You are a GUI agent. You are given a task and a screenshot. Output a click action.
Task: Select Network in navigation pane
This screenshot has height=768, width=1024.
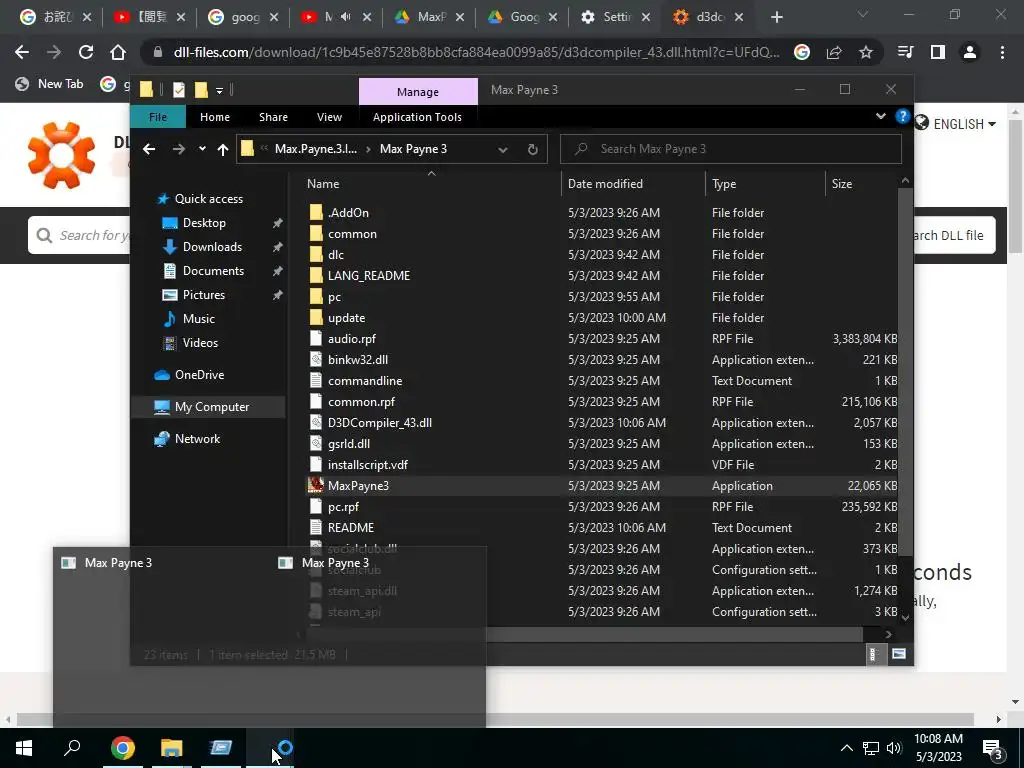tap(197, 439)
